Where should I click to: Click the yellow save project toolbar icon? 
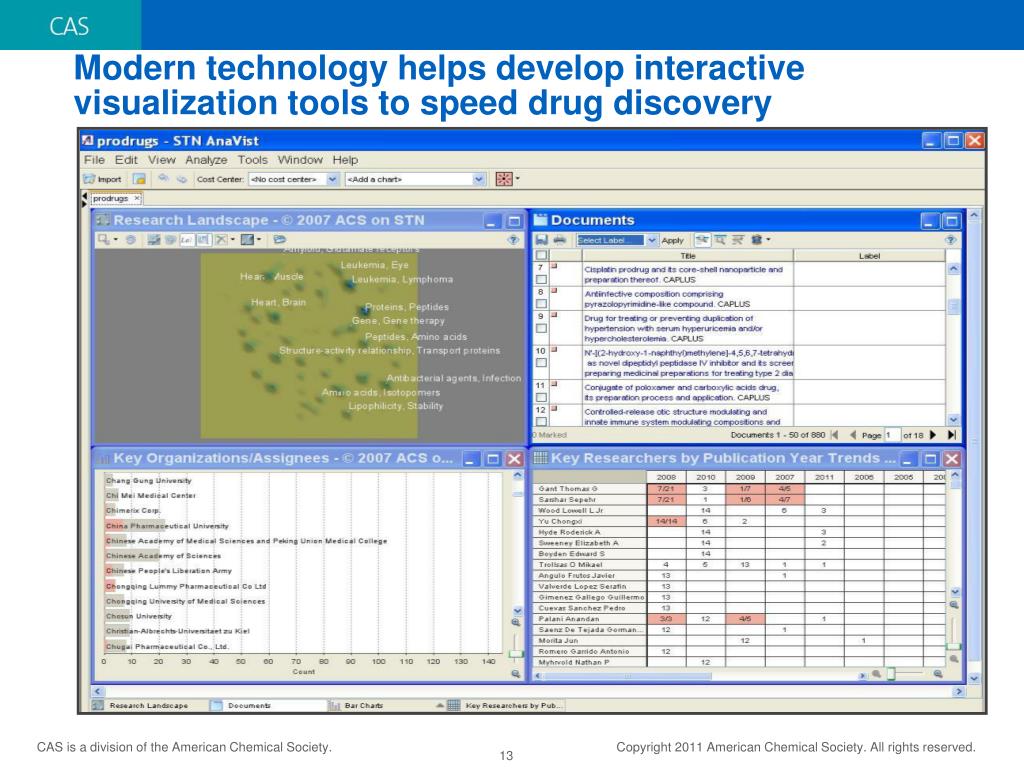pos(138,179)
